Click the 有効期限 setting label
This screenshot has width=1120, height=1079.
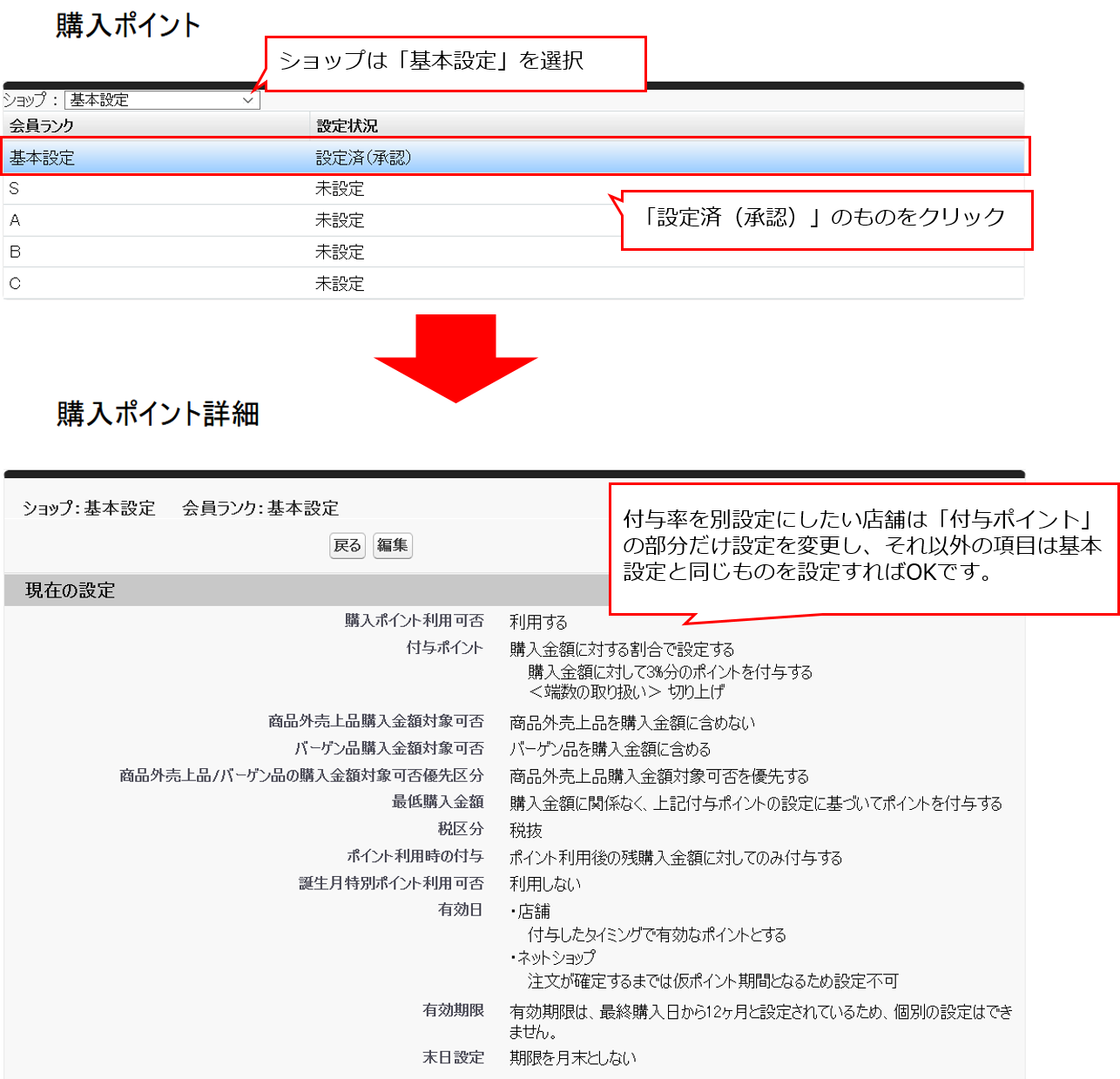(453, 1010)
